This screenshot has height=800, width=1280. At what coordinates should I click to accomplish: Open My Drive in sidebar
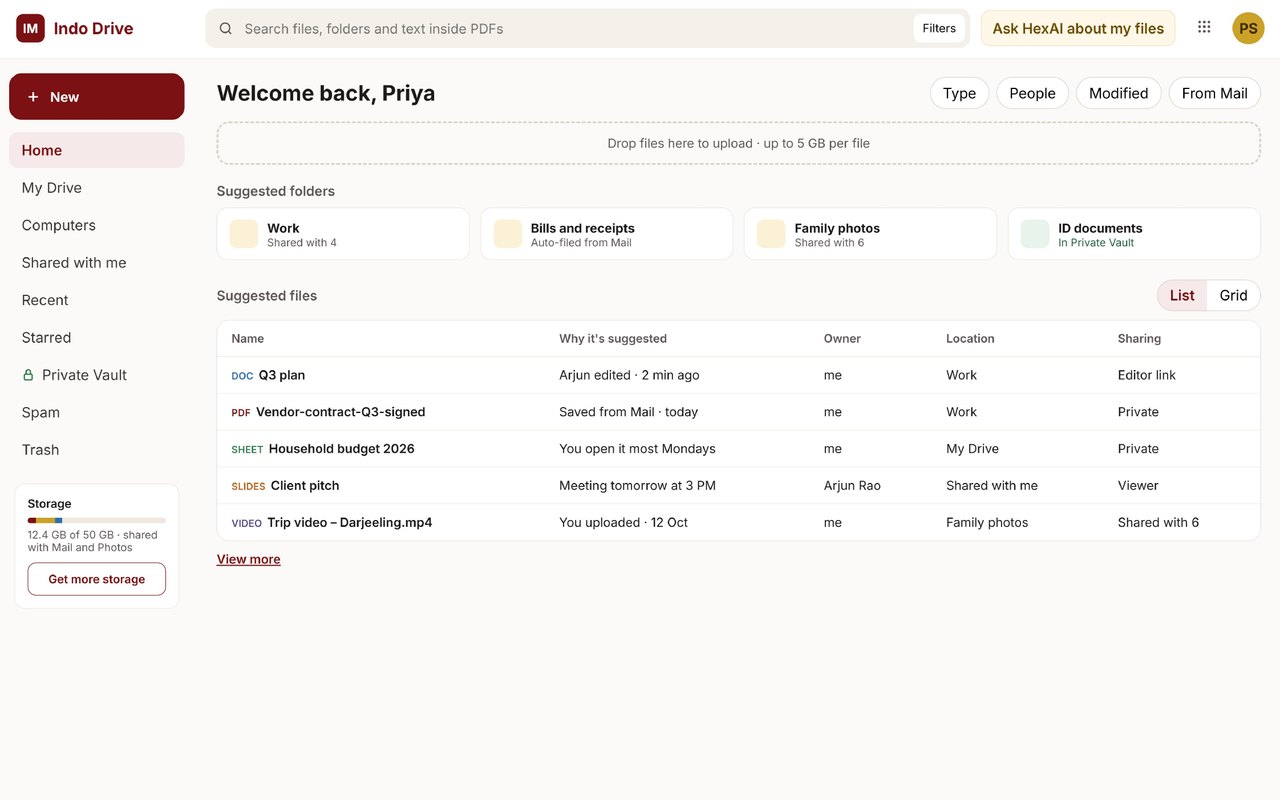point(97,188)
